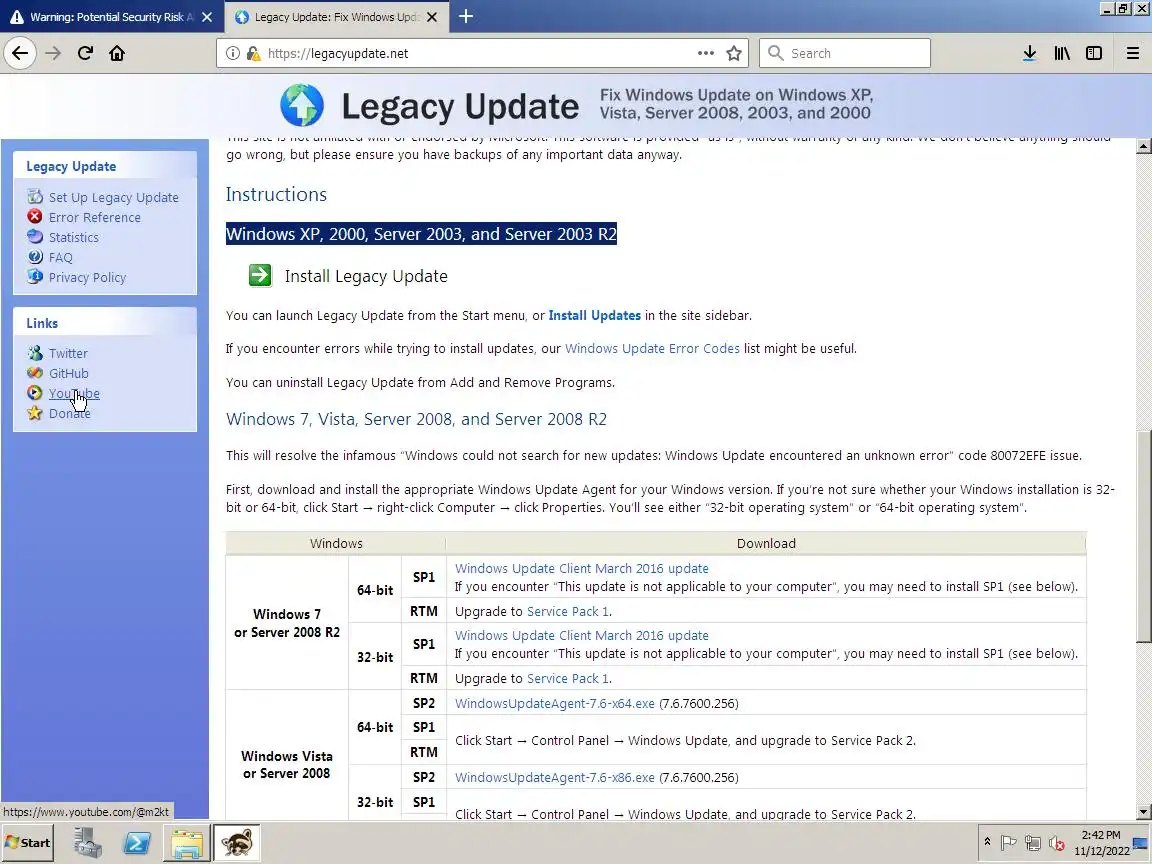
Task: Click the Action Center flag icon
Action: (x=1009, y=843)
